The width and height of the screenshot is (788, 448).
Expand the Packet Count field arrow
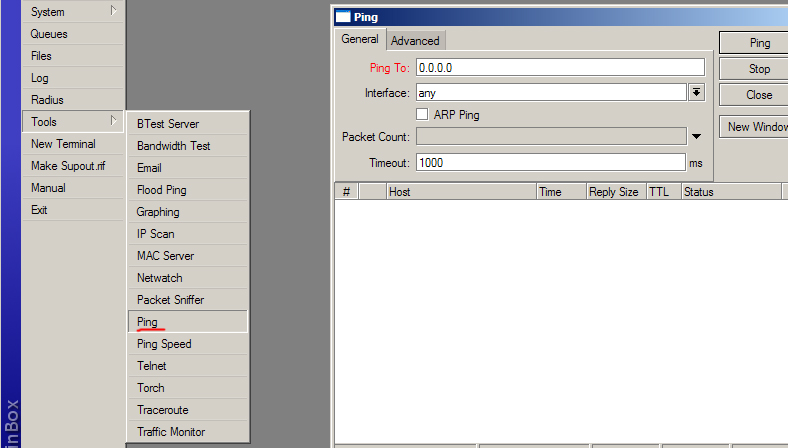point(696,137)
